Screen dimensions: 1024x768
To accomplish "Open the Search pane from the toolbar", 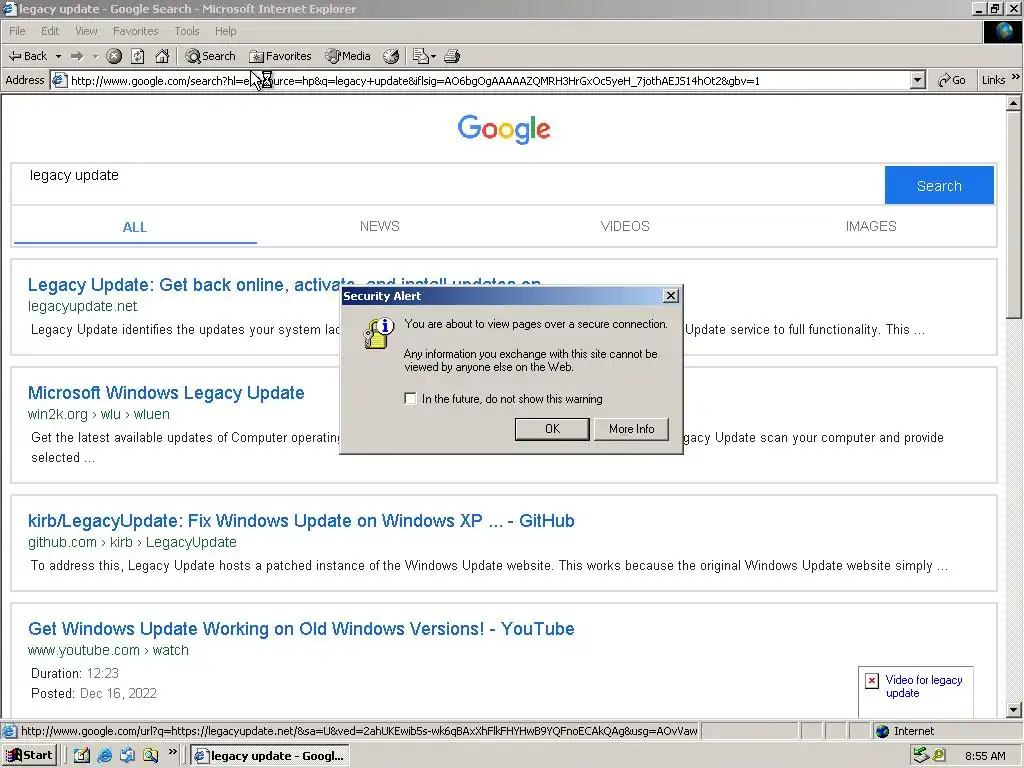I will (x=210, y=56).
